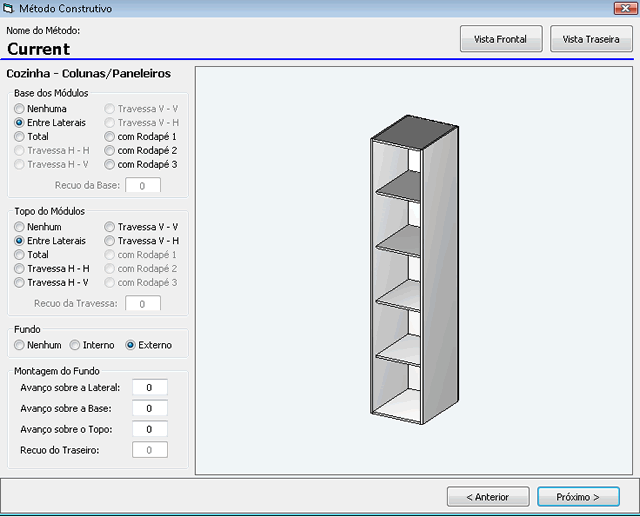The width and height of the screenshot is (640, 517).
Task: Select Externo in Fundo group
Action: [x=149, y=345]
